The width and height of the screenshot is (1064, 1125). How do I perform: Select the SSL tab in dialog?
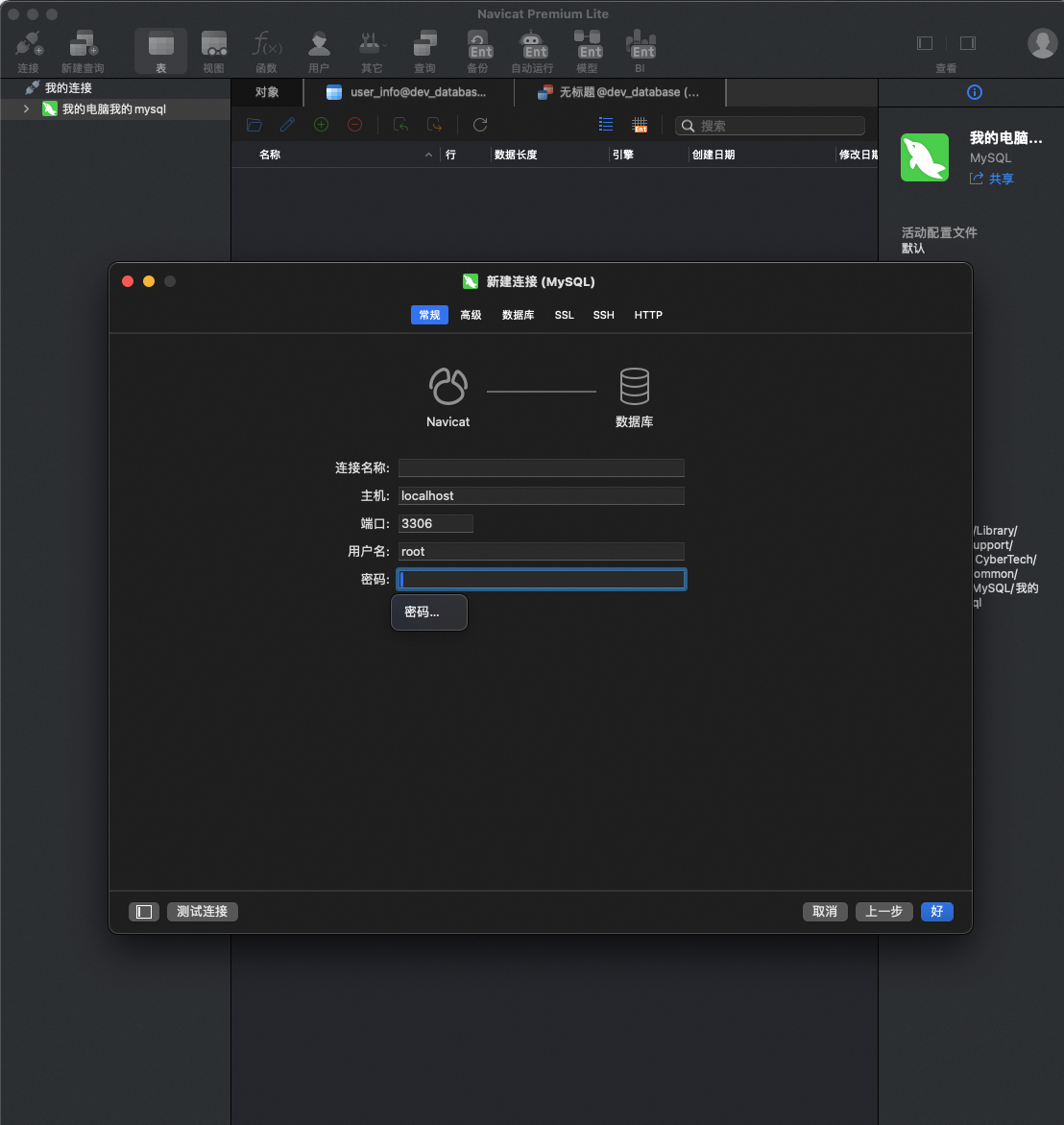pos(565,315)
